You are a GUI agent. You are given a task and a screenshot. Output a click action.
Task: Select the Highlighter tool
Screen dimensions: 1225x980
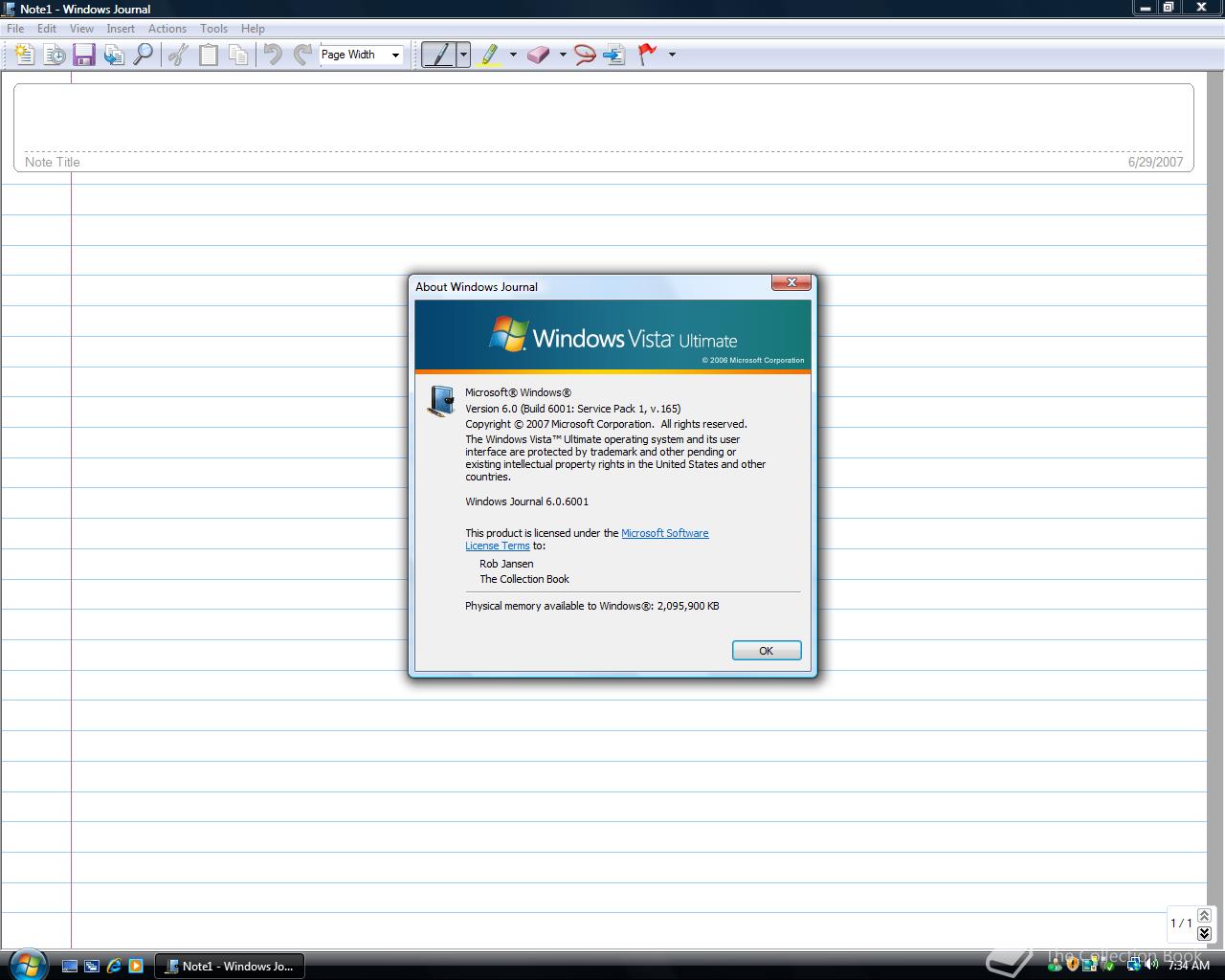tap(490, 55)
